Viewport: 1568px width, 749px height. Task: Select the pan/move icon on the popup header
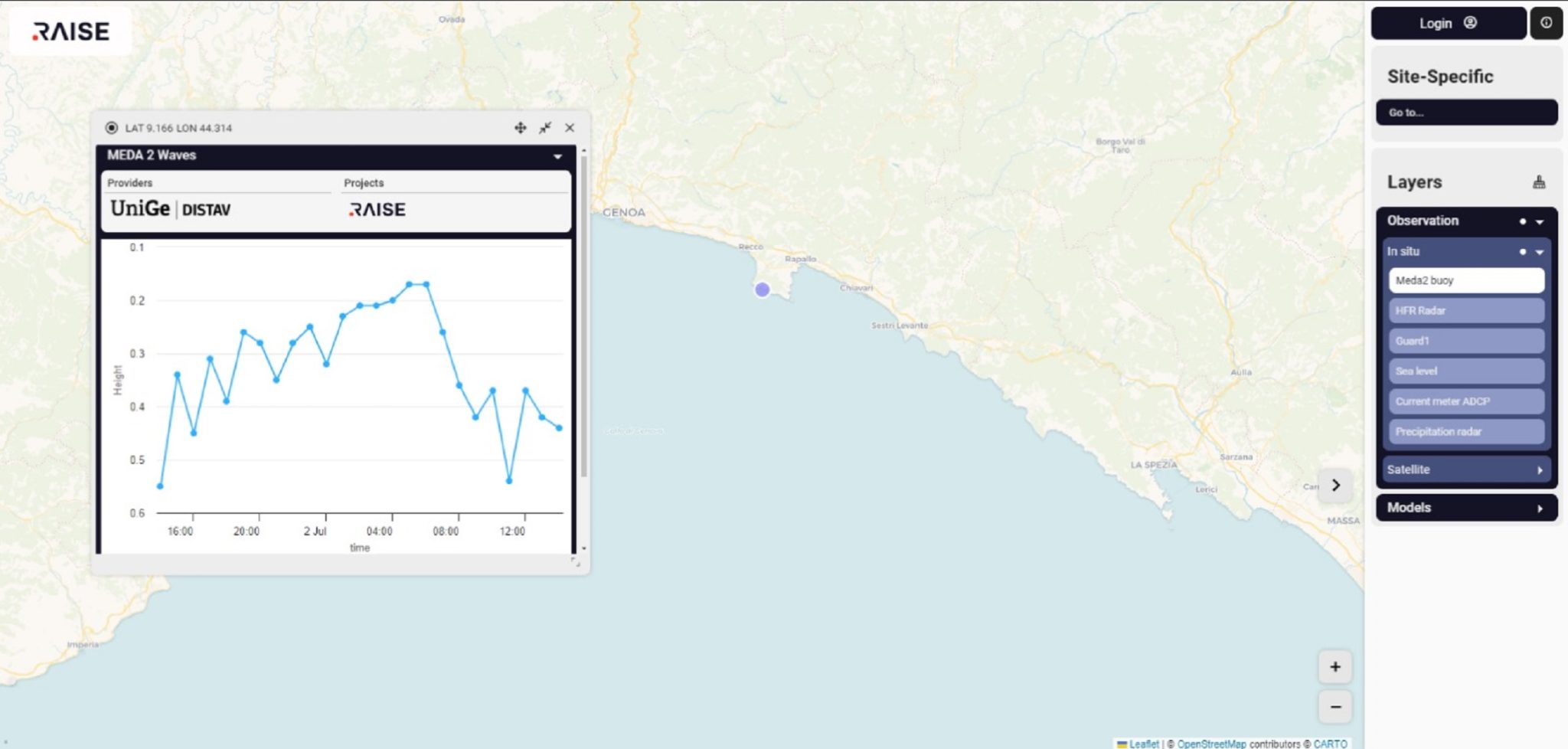tap(521, 128)
